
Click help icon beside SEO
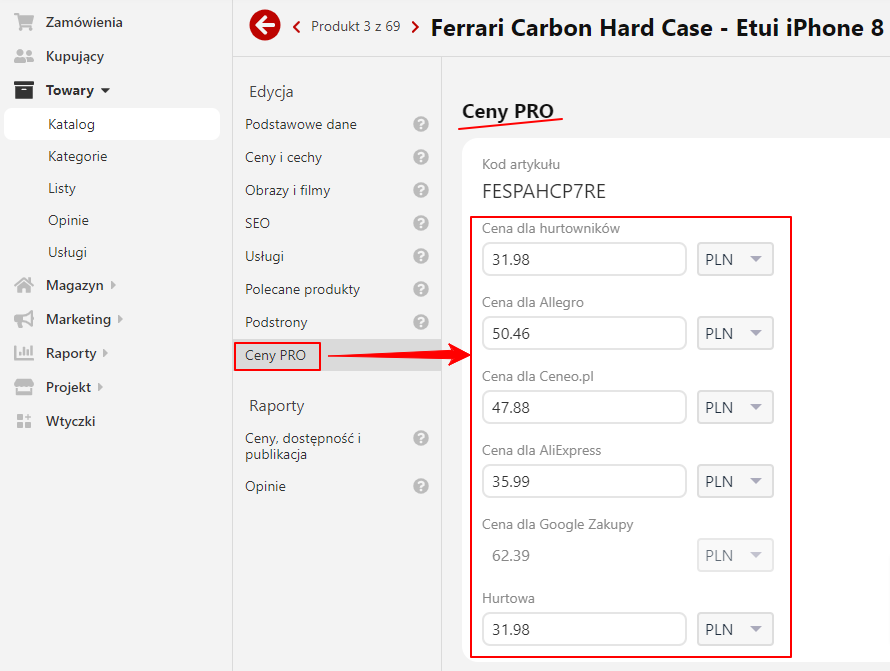pyautogui.click(x=421, y=223)
